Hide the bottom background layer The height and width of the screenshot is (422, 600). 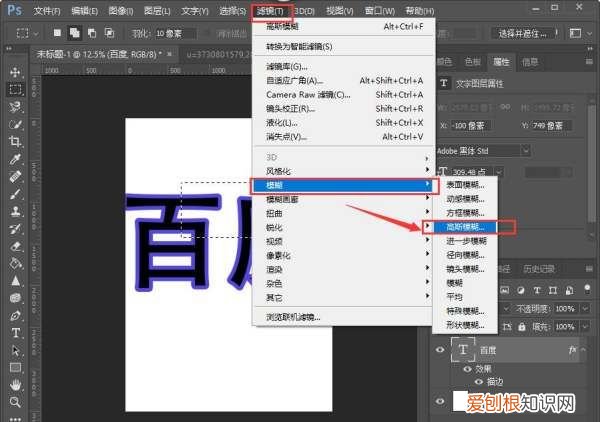(440, 401)
